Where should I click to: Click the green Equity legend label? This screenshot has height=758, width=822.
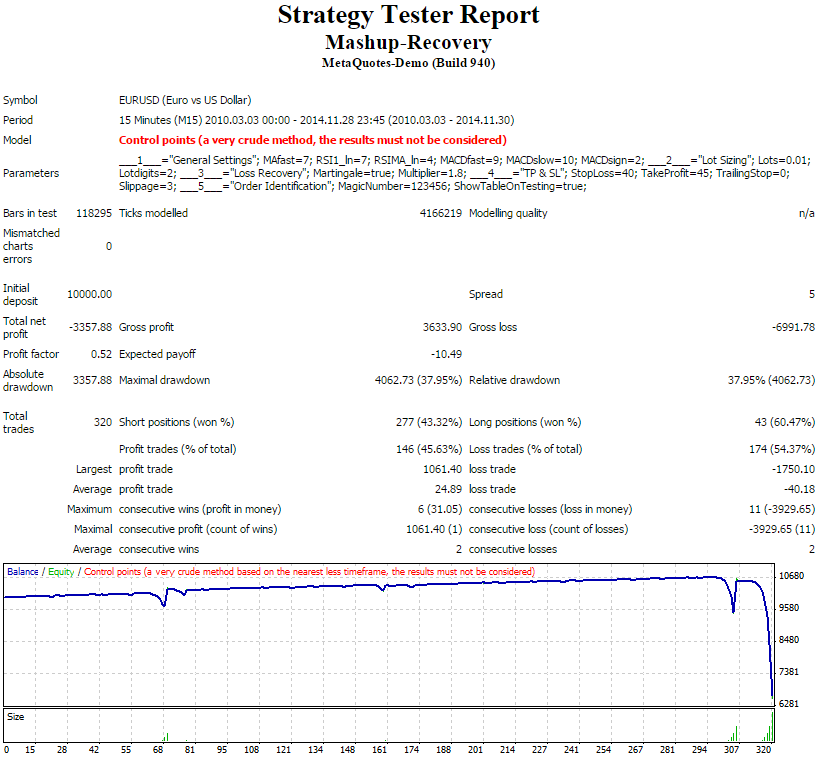click(x=61, y=572)
